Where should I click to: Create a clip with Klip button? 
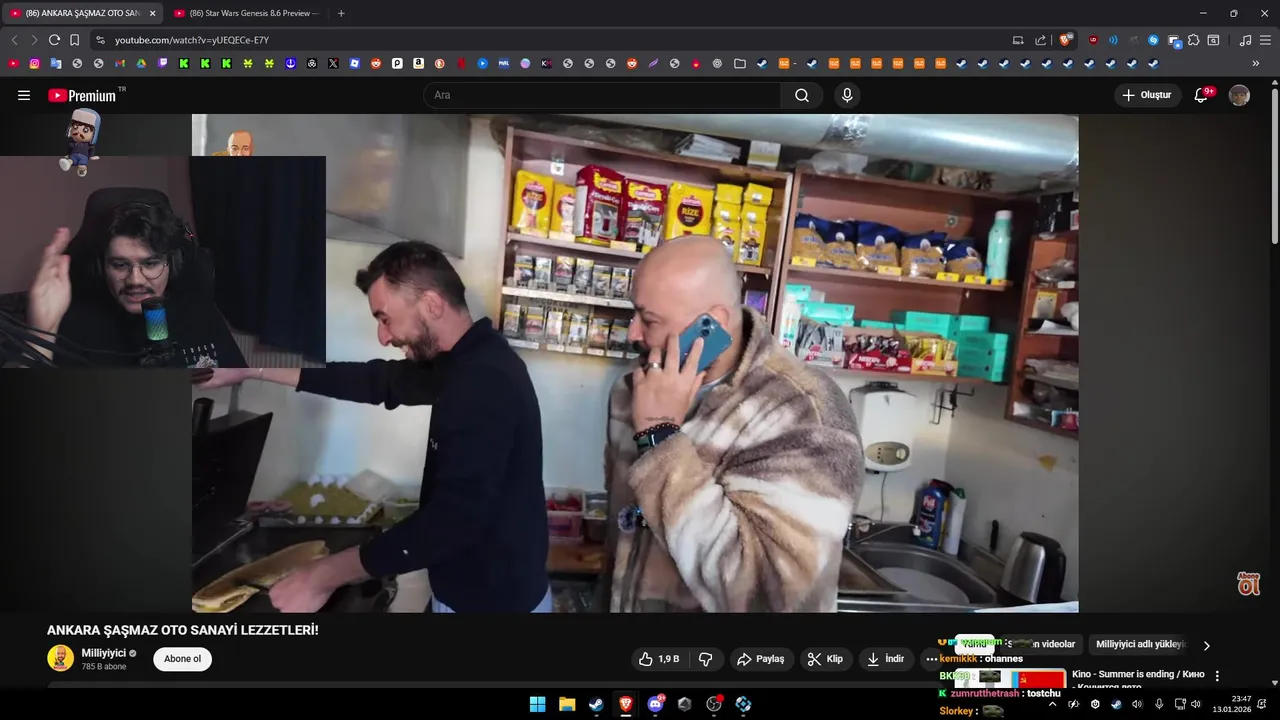tap(825, 659)
